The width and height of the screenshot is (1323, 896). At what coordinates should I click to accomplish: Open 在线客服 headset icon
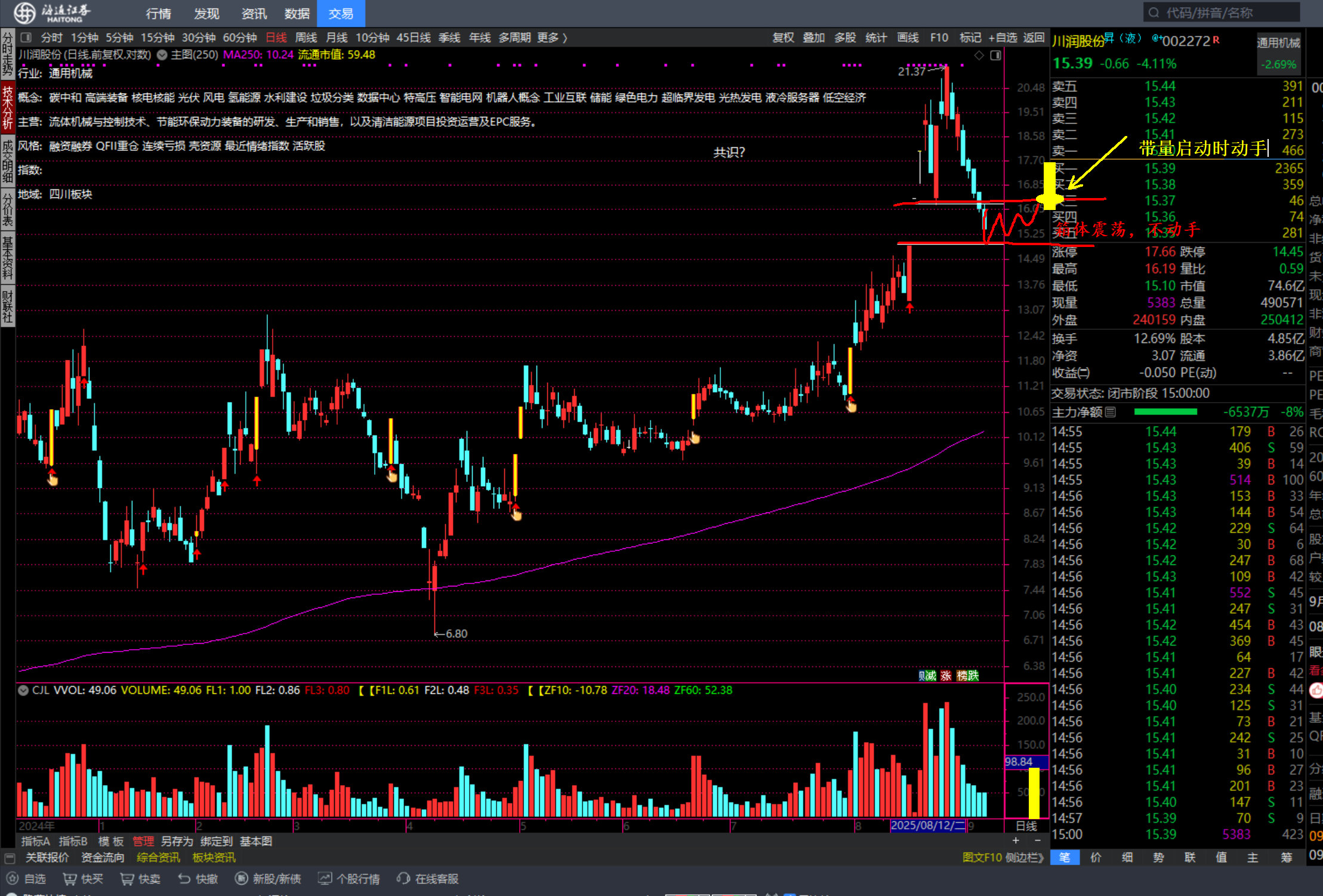point(403,879)
